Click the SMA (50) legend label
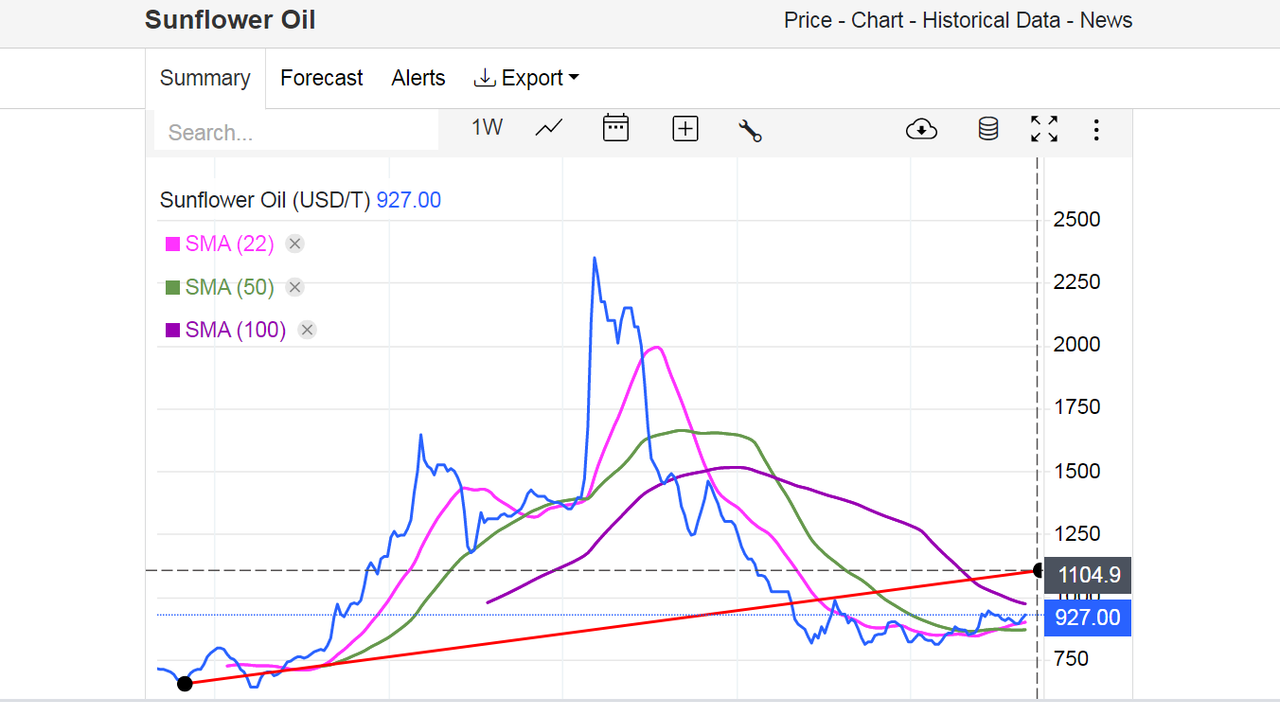1280x702 pixels. (x=230, y=287)
